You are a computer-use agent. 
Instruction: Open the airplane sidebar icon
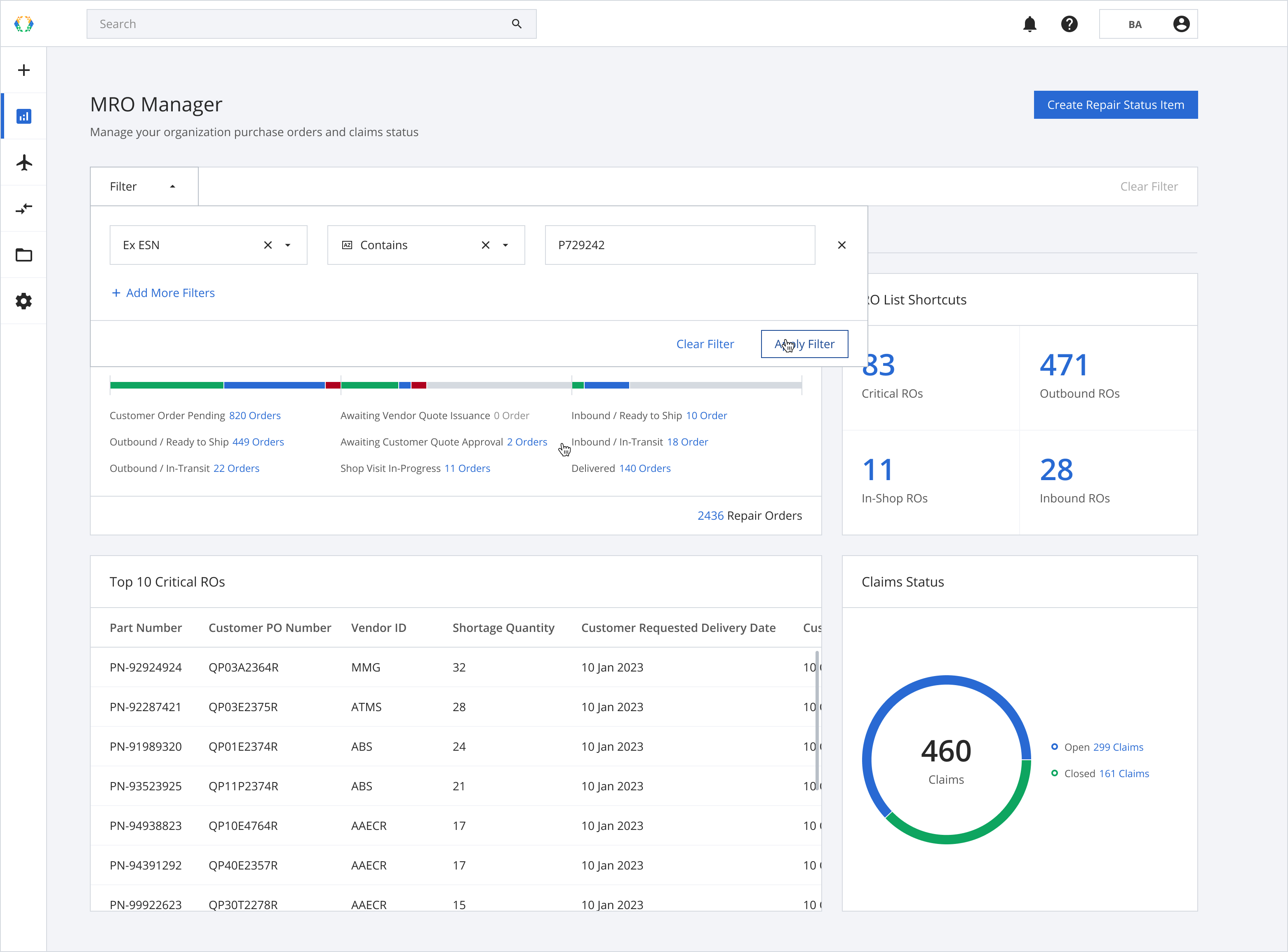[24, 163]
